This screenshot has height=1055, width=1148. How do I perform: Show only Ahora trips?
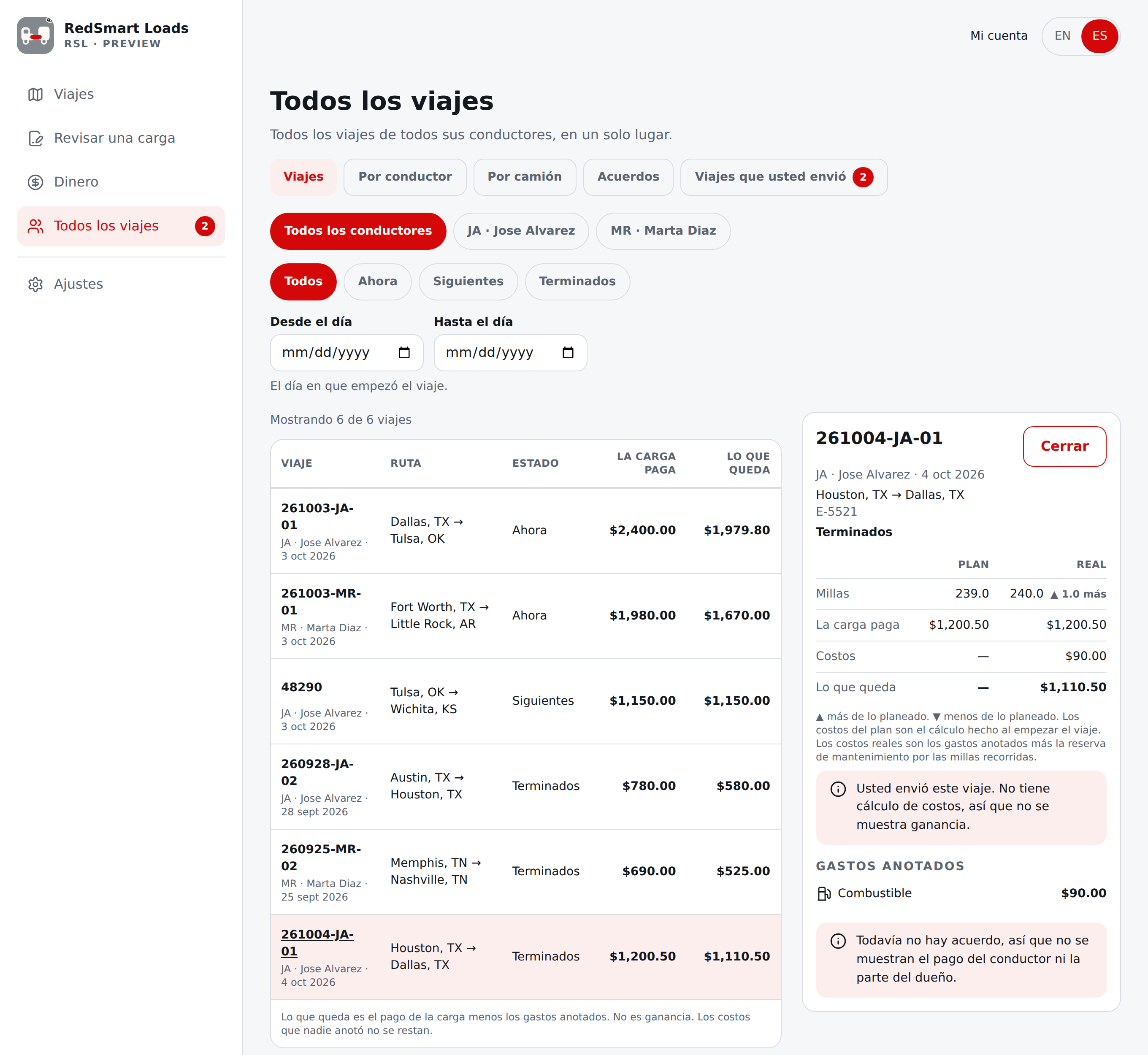pos(377,281)
